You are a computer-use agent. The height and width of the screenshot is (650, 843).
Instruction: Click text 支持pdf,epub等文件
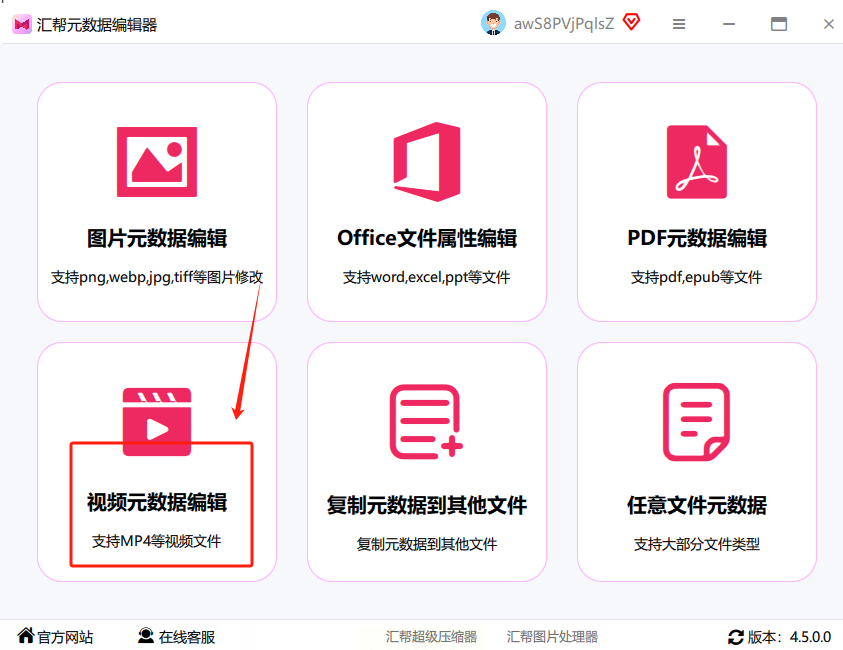tap(696, 277)
